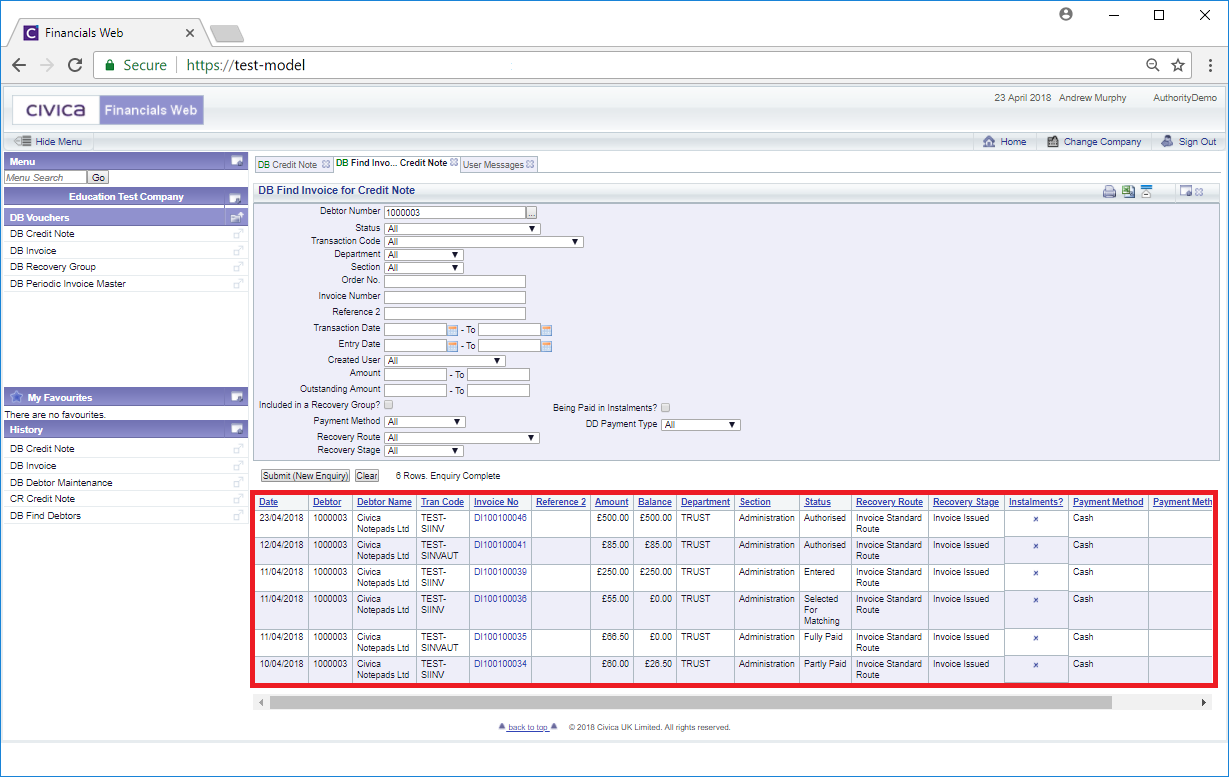
Task: Click the Change Company building icon
Action: (1053, 142)
